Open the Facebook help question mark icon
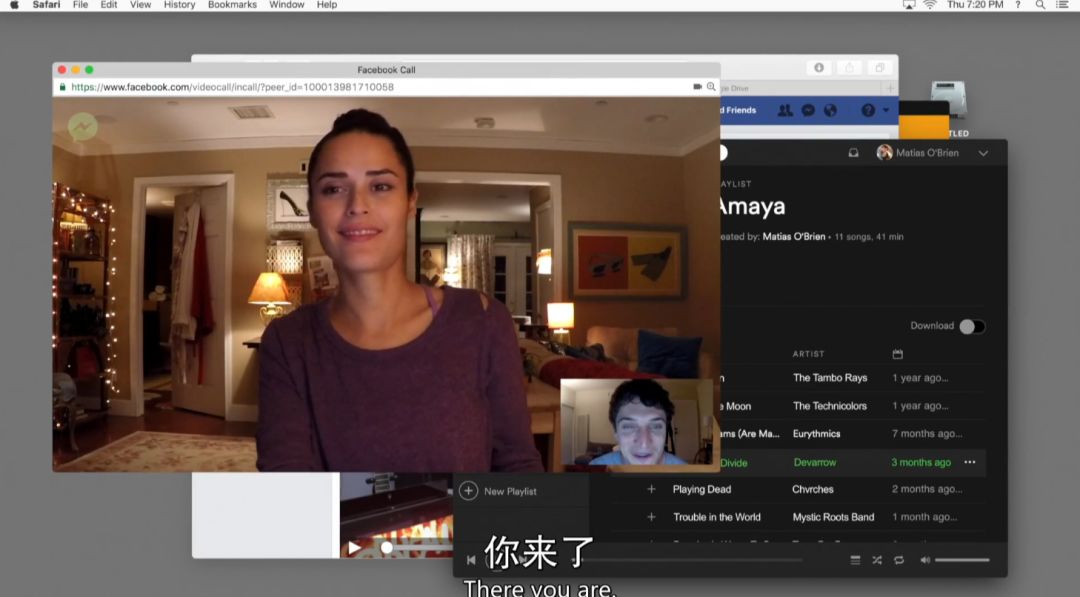The height and width of the screenshot is (597, 1080). click(868, 110)
